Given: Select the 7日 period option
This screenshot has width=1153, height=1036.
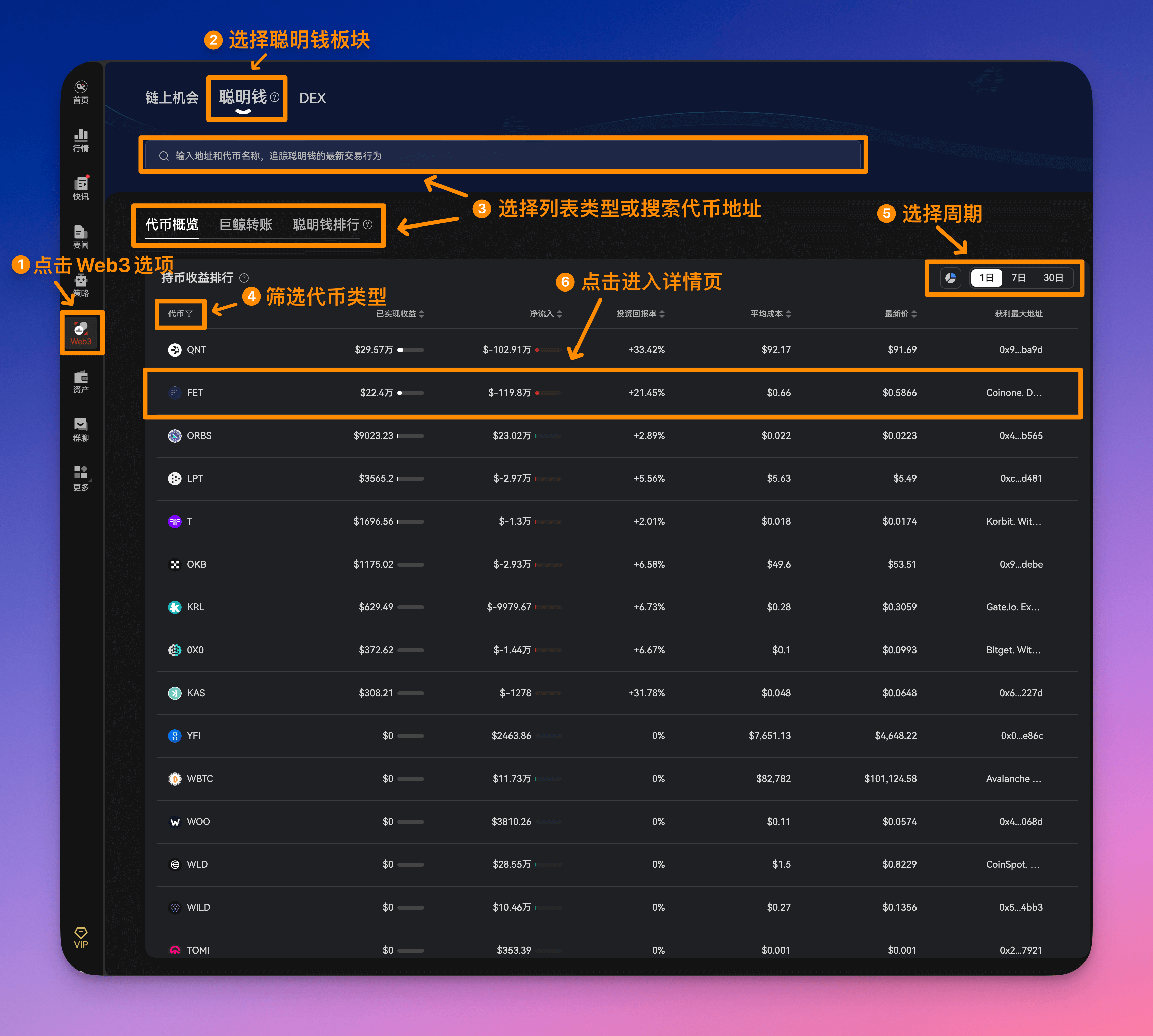Looking at the screenshot, I should tap(1019, 278).
